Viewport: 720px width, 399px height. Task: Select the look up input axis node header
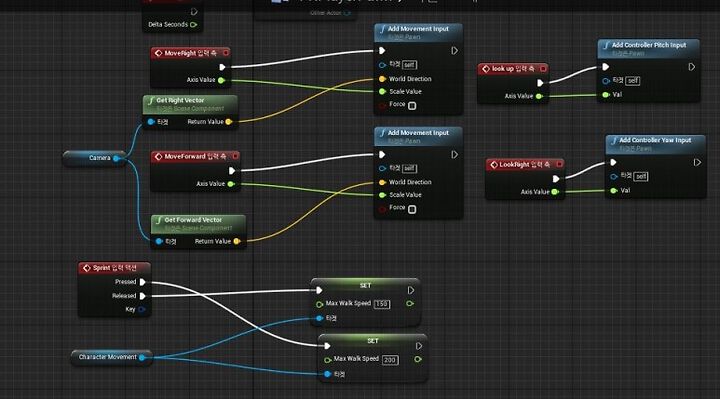point(513,69)
